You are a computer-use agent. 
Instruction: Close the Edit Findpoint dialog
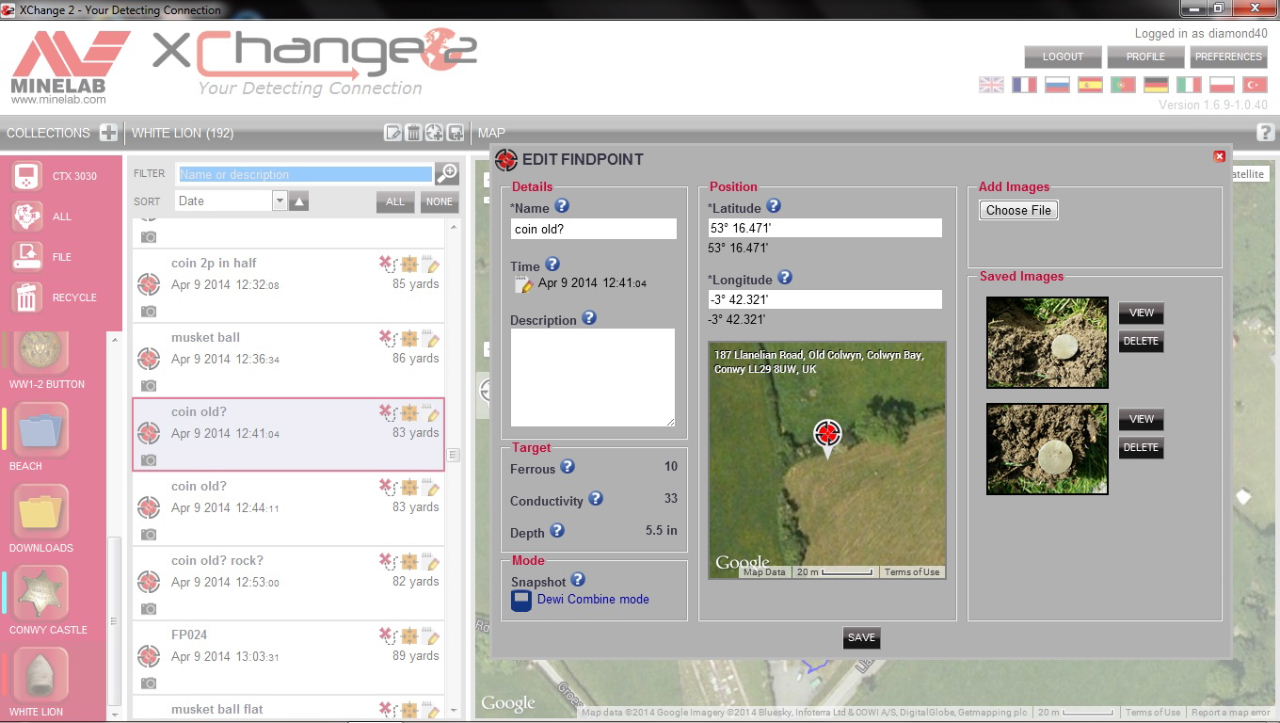[x=1219, y=156]
